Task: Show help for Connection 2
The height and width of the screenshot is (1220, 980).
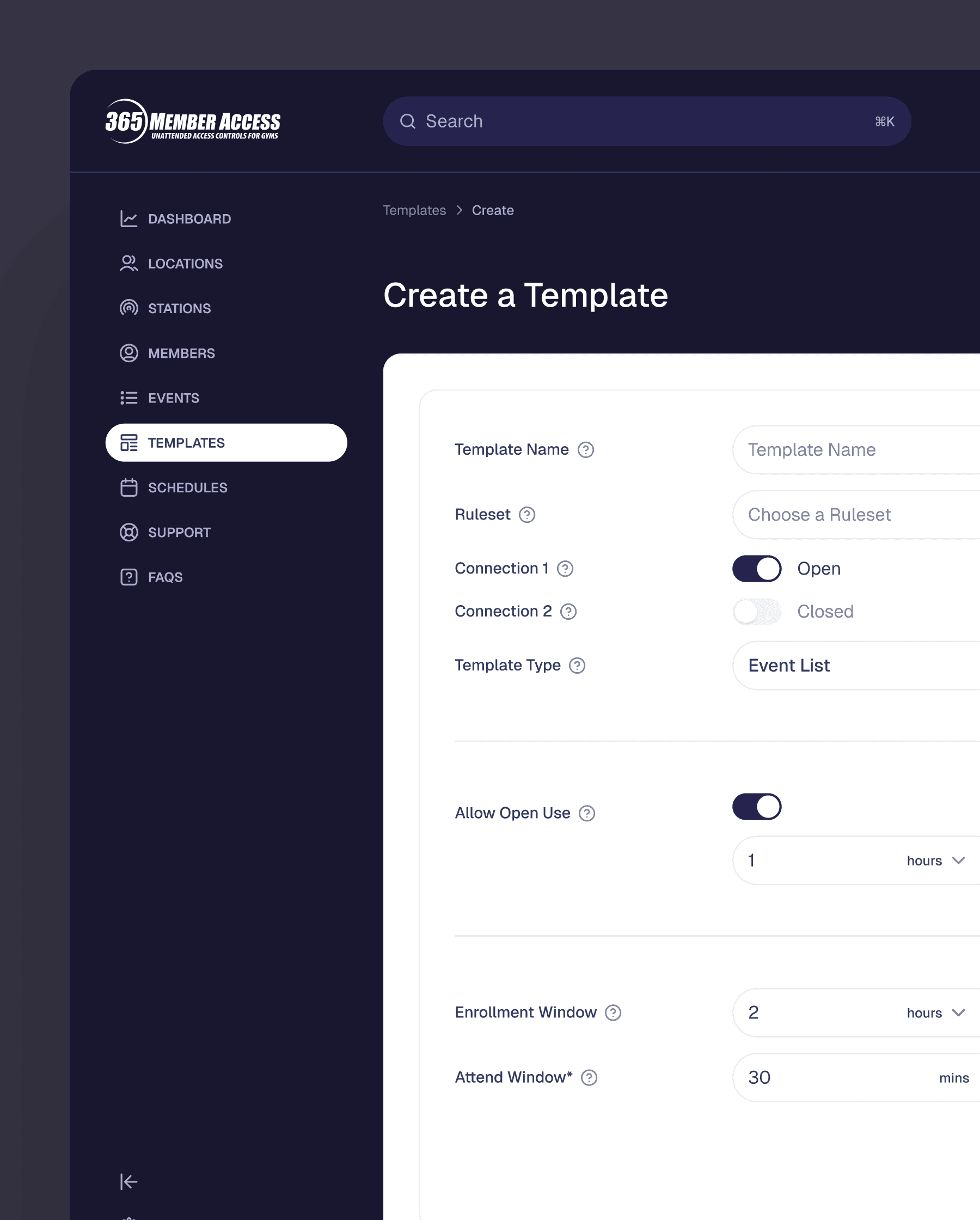Action: coord(568,612)
